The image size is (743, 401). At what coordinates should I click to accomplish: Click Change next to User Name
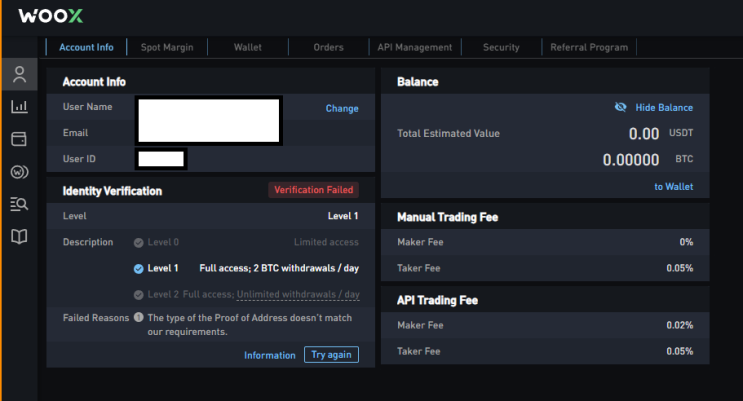(342, 109)
